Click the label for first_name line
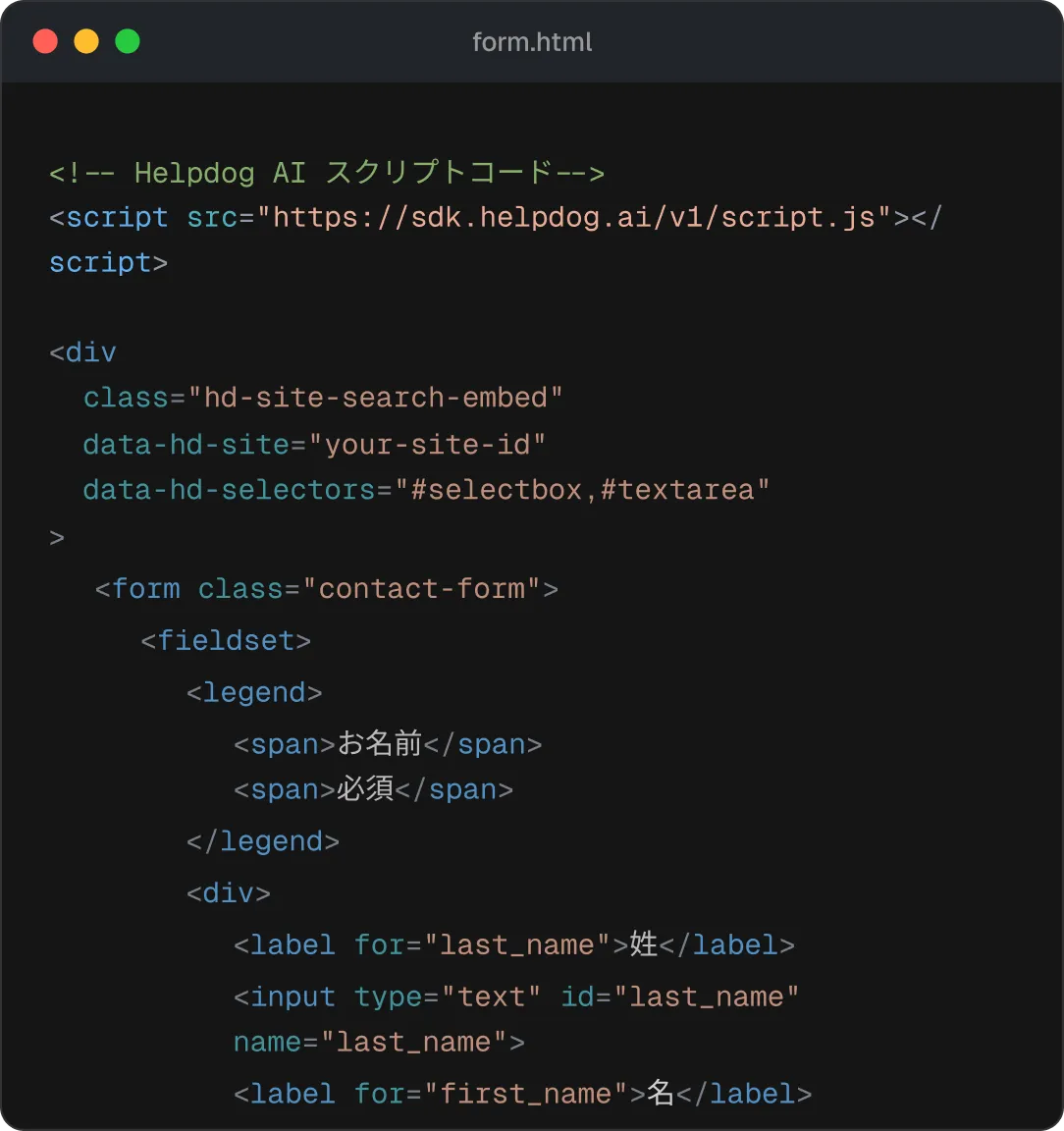1064x1131 pixels. click(x=523, y=1094)
